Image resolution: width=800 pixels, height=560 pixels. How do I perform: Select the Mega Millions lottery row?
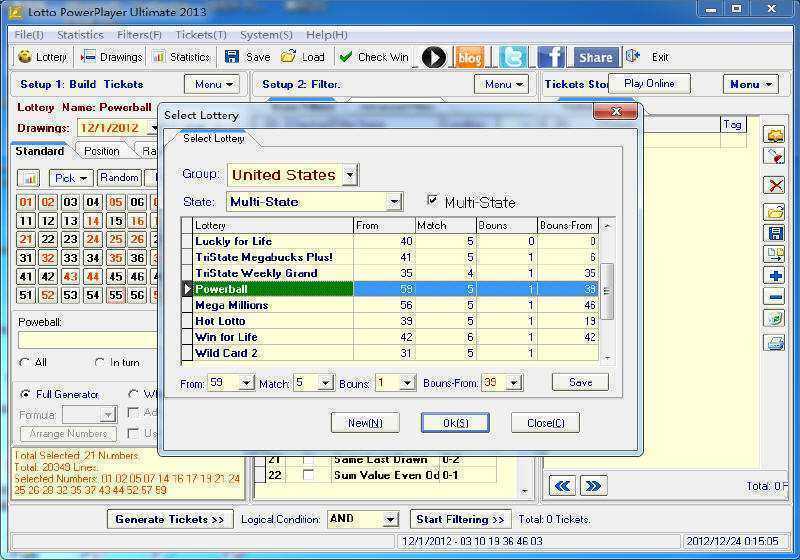coord(391,305)
